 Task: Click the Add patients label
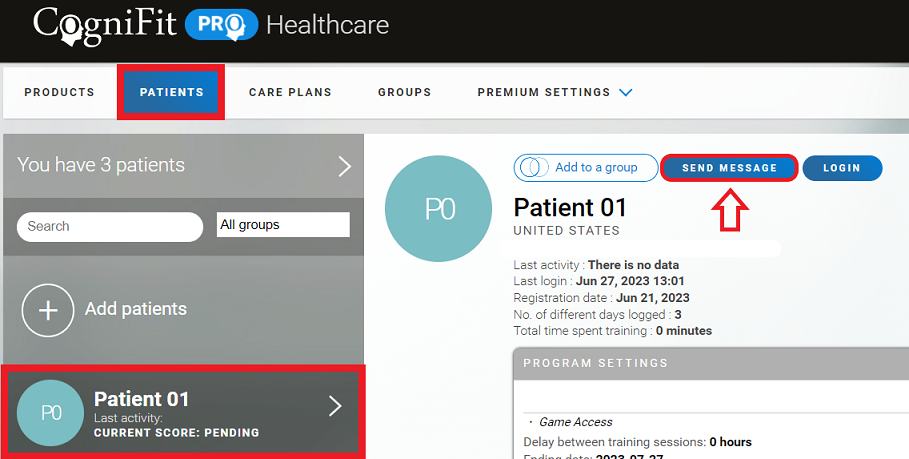pos(136,309)
